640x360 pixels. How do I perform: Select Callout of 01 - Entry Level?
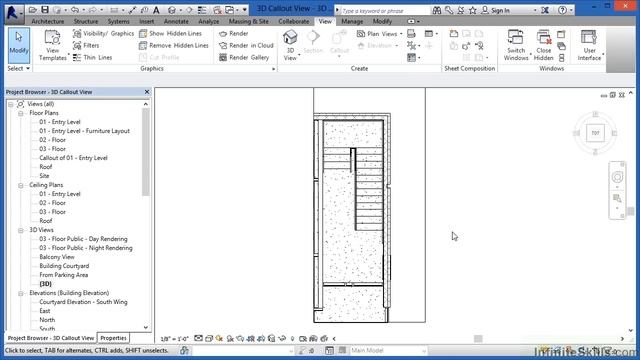pyautogui.click(x=73, y=158)
